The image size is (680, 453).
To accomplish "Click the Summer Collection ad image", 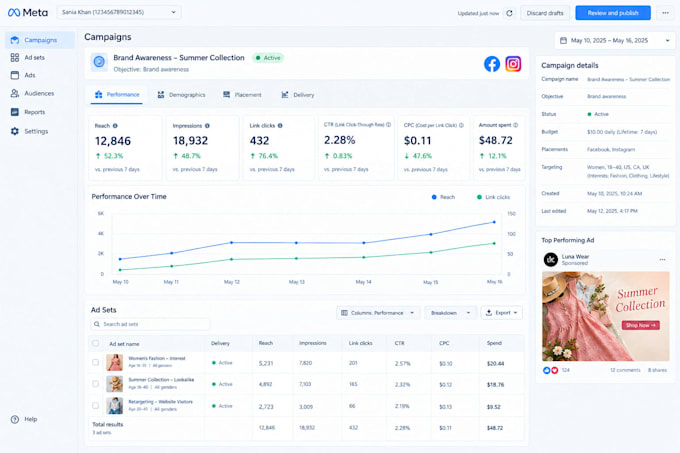I will pyautogui.click(x=606, y=316).
